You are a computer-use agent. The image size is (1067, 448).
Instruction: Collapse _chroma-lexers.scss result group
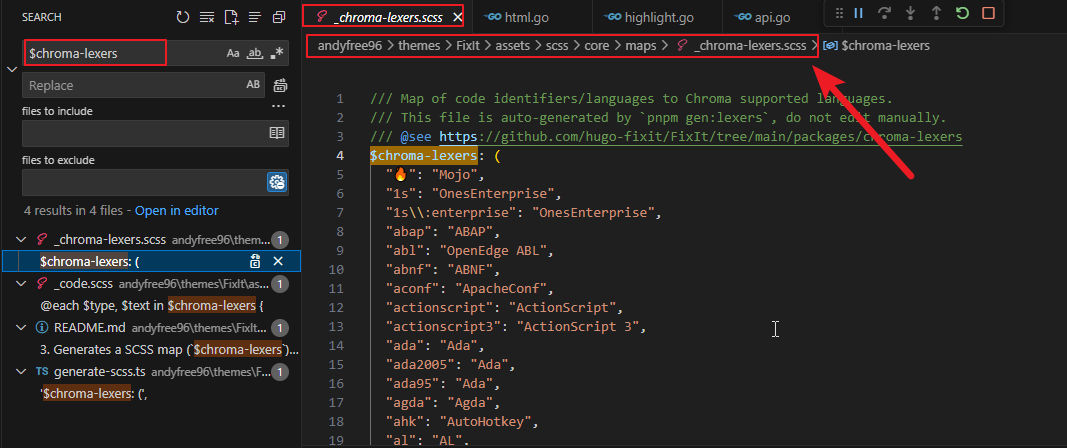(22, 240)
